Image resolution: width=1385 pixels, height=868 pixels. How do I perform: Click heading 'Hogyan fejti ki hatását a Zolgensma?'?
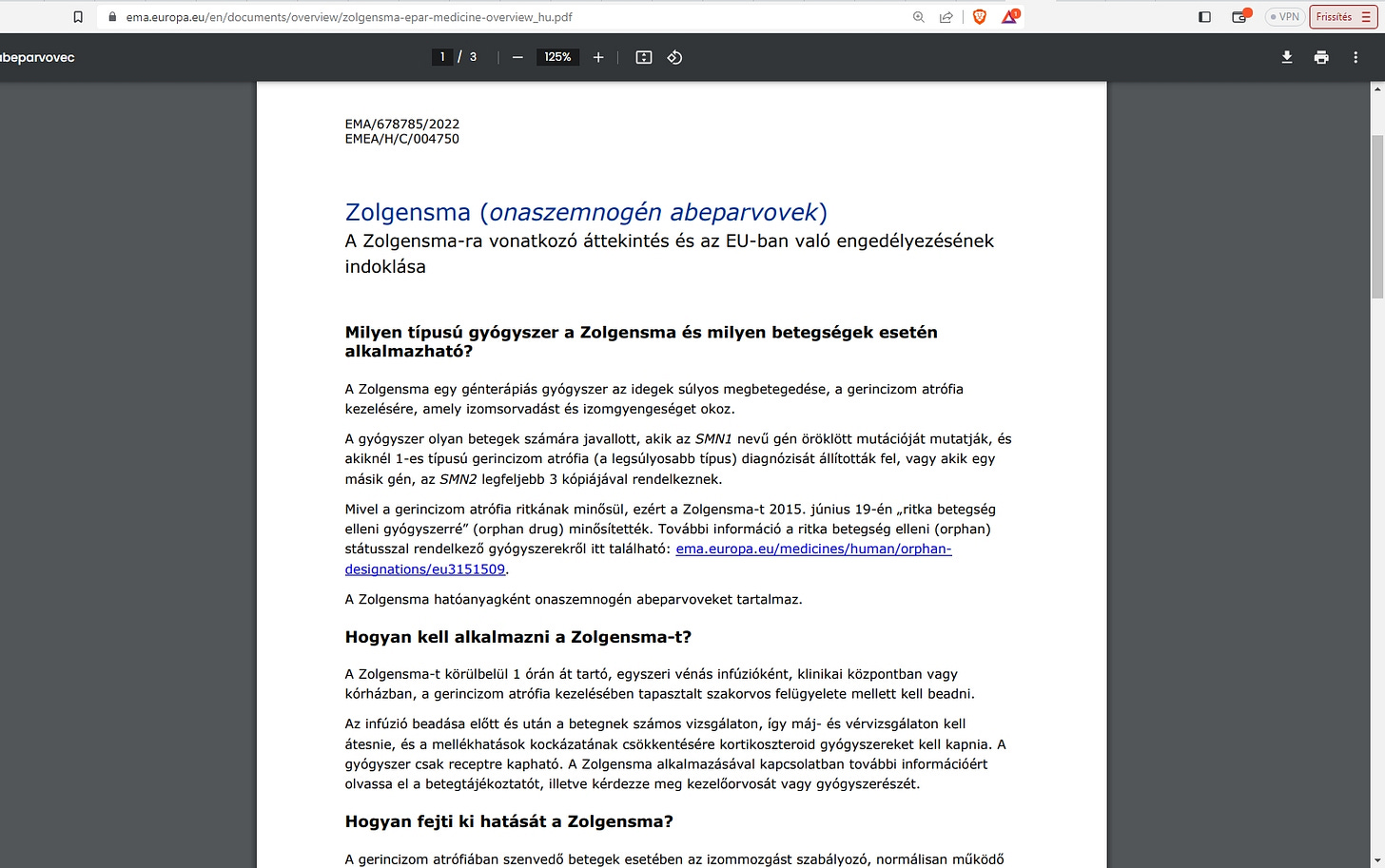pyautogui.click(x=509, y=821)
